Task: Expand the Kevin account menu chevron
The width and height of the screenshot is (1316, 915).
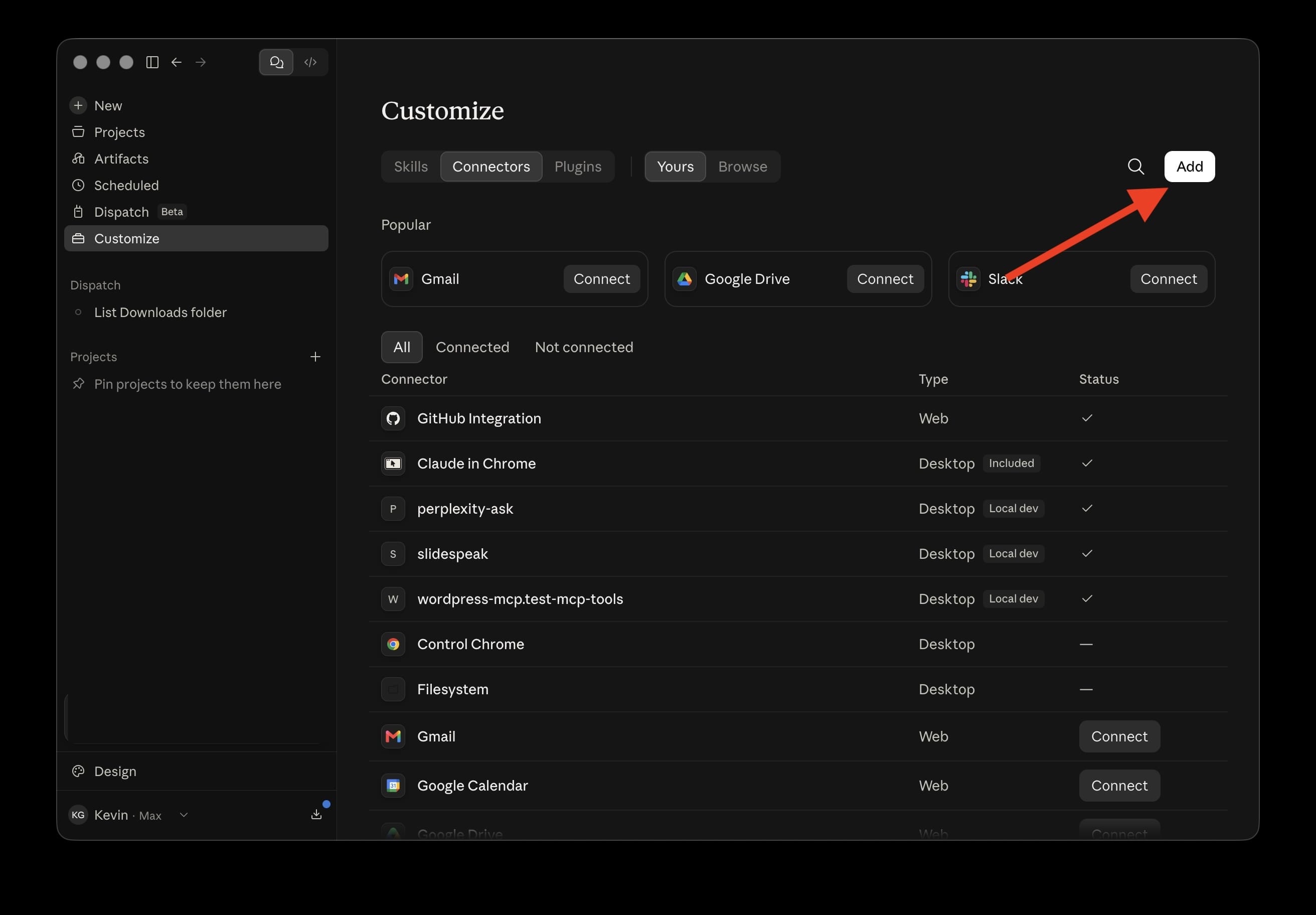Action: (184, 815)
